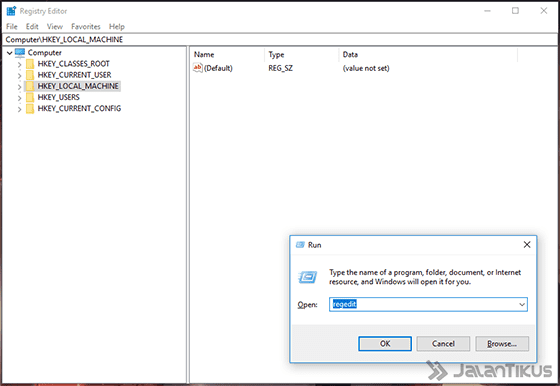Click the HKEY_LOCAL_MACHINE folder icon
560x386 pixels.
click(x=30, y=86)
